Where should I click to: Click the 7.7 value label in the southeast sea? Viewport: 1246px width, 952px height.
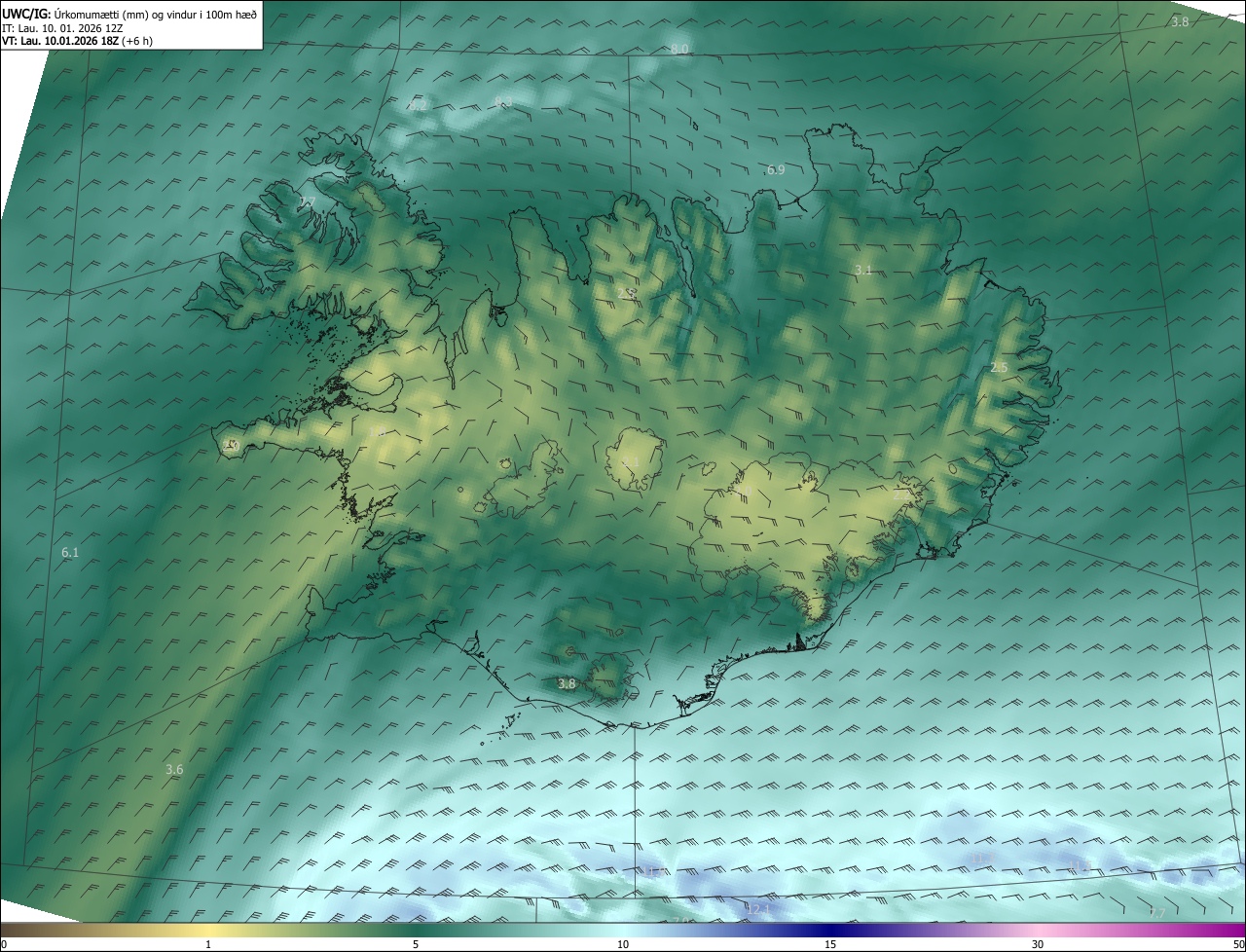1156,912
